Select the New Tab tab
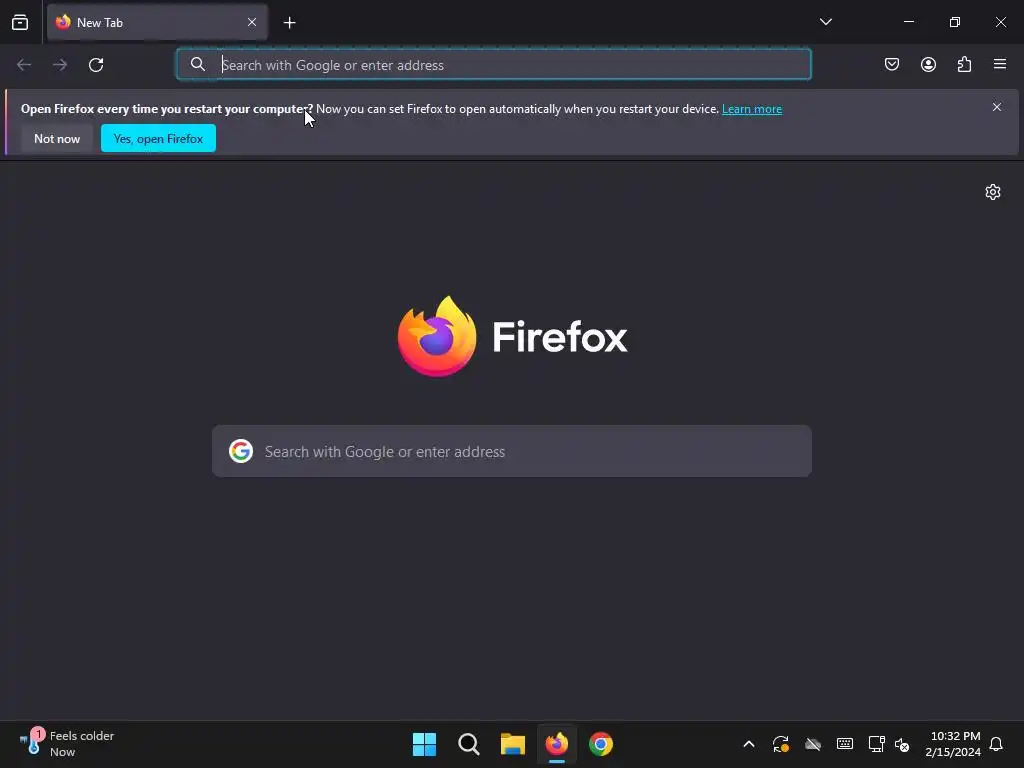This screenshot has height=768, width=1024. [157, 22]
